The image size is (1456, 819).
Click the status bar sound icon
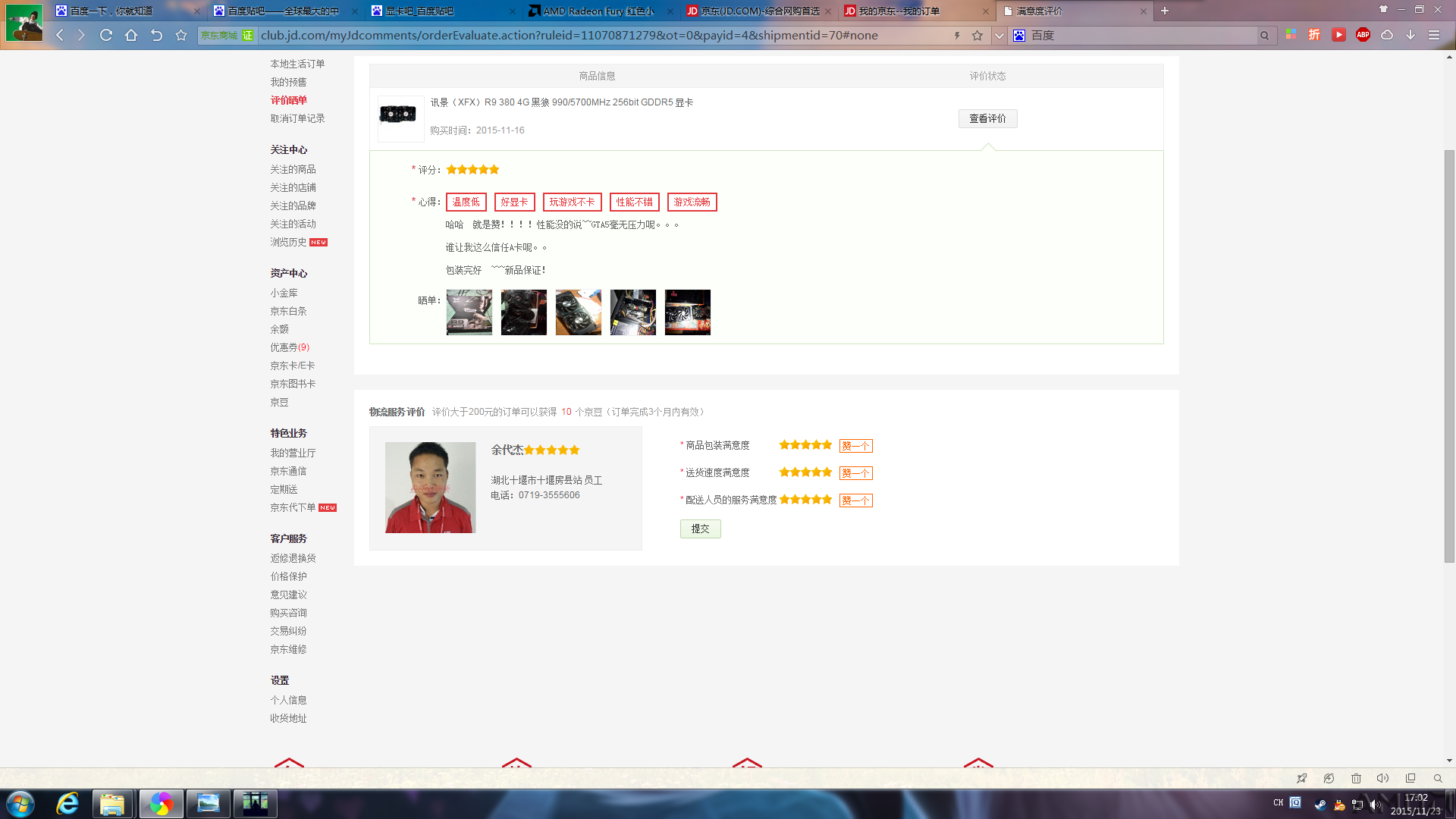coord(1382,778)
